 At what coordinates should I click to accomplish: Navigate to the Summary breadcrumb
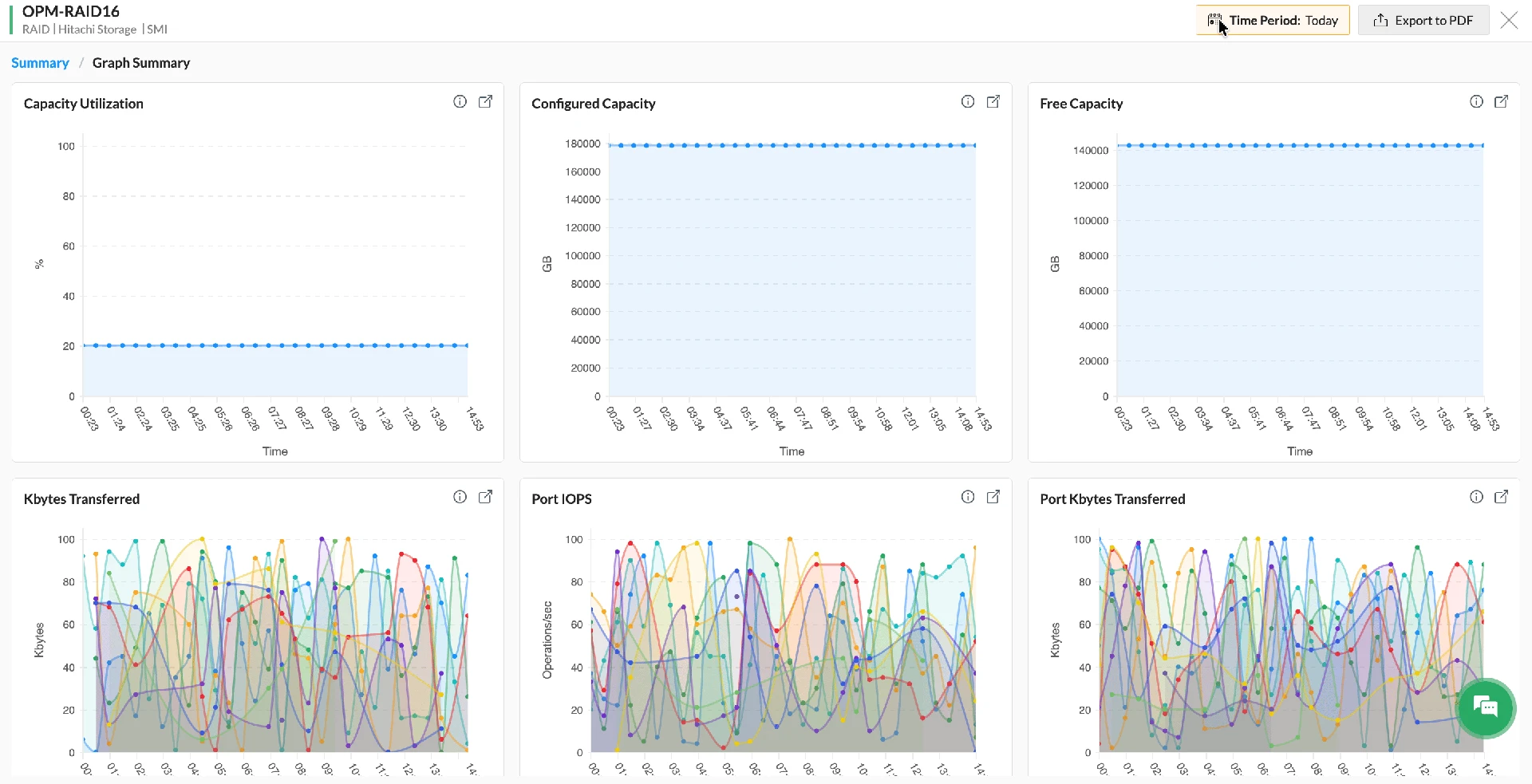[40, 62]
